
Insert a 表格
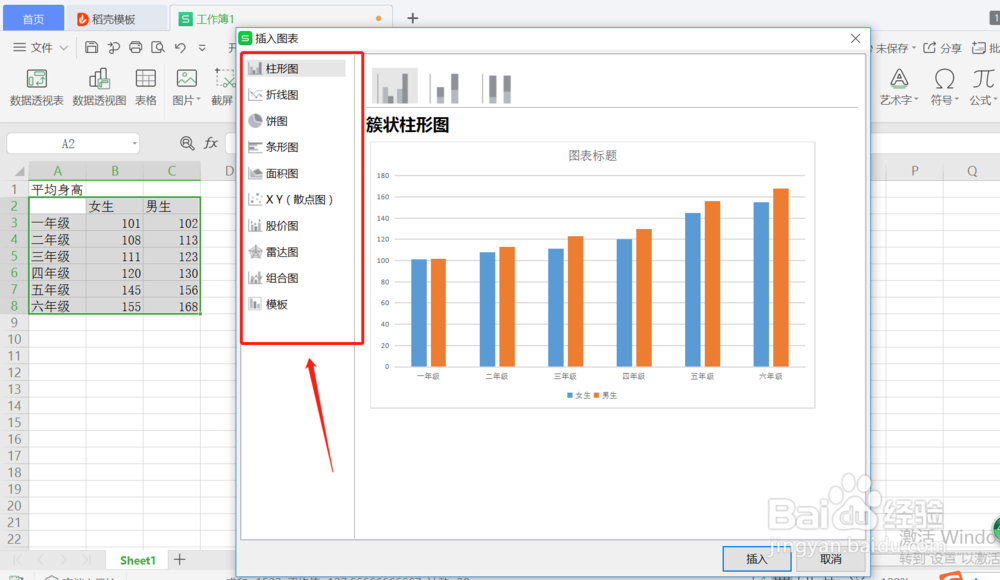point(145,87)
